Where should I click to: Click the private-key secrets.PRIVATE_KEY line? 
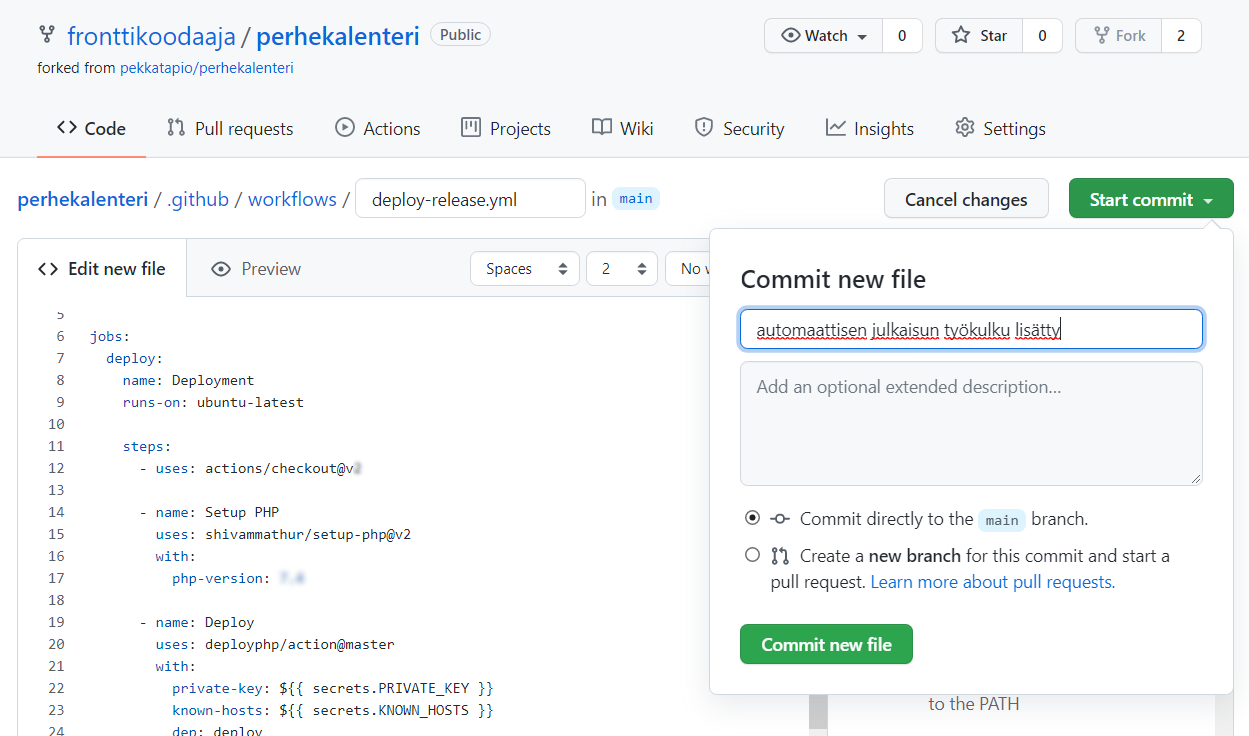[333, 688]
